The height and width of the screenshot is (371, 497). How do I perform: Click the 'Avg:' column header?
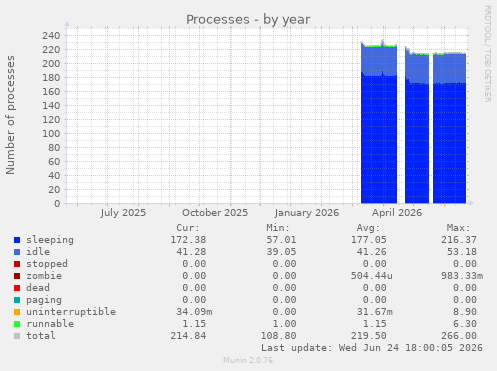368,228
